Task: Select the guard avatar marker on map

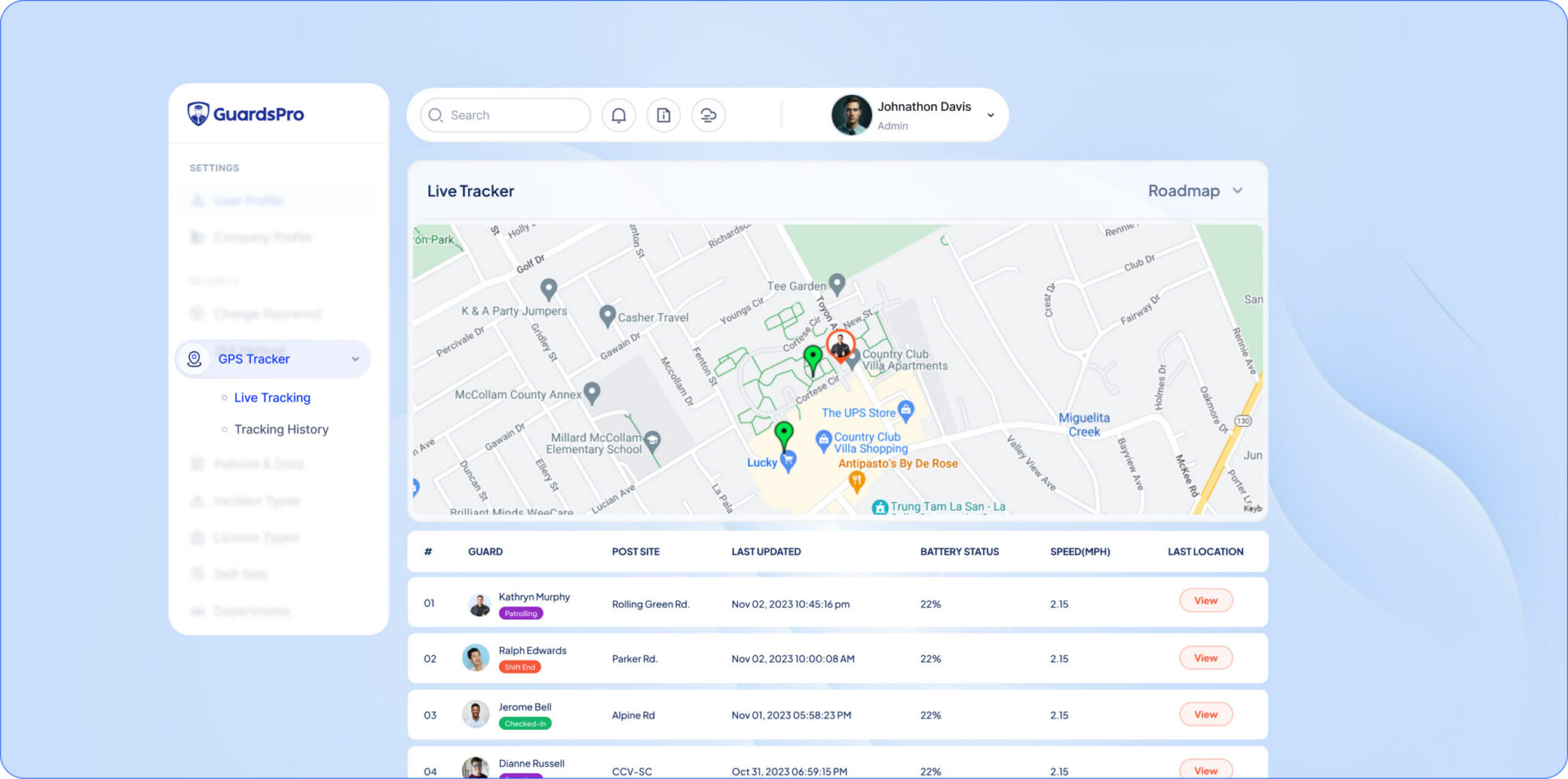Action: 841,346
